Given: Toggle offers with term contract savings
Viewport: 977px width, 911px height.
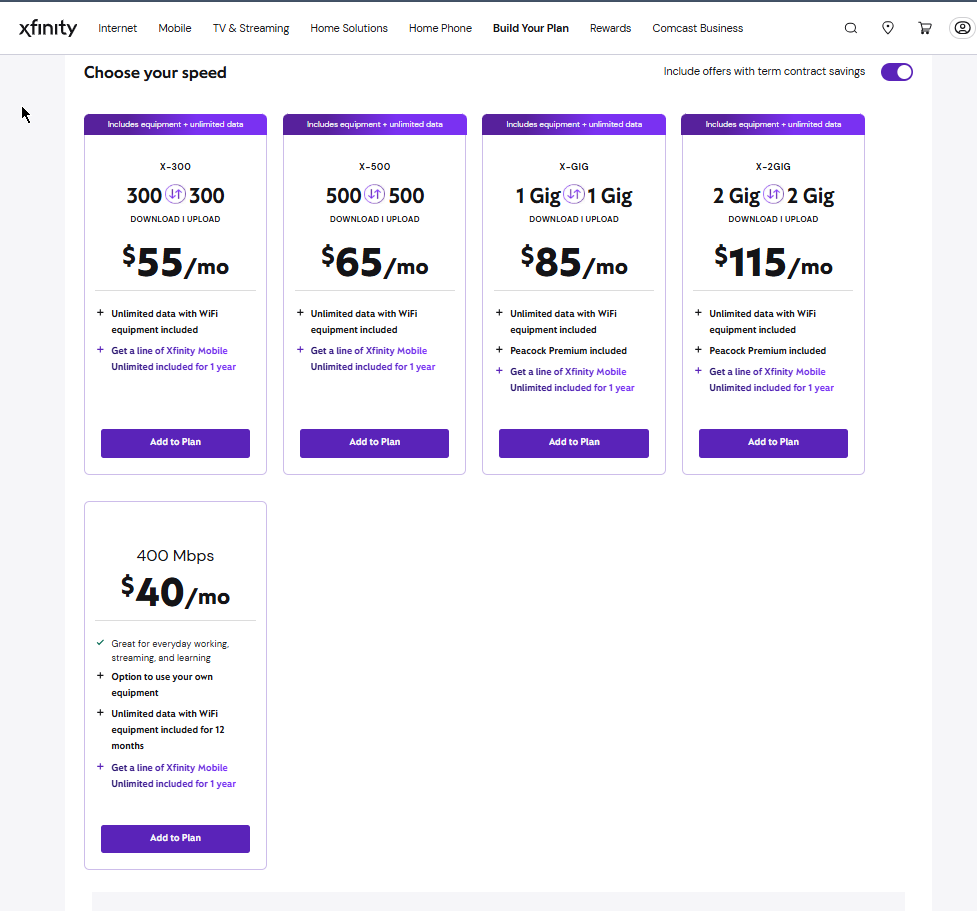Looking at the screenshot, I should point(897,72).
